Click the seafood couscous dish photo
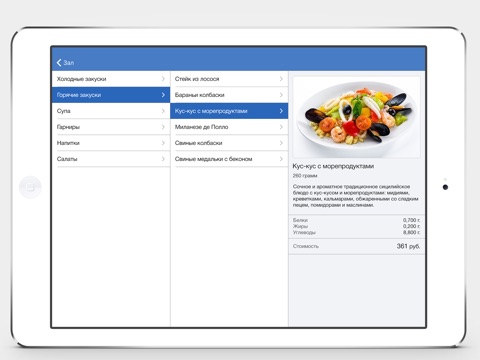Screen dimensions: 480x360 click(x=357, y=117)
